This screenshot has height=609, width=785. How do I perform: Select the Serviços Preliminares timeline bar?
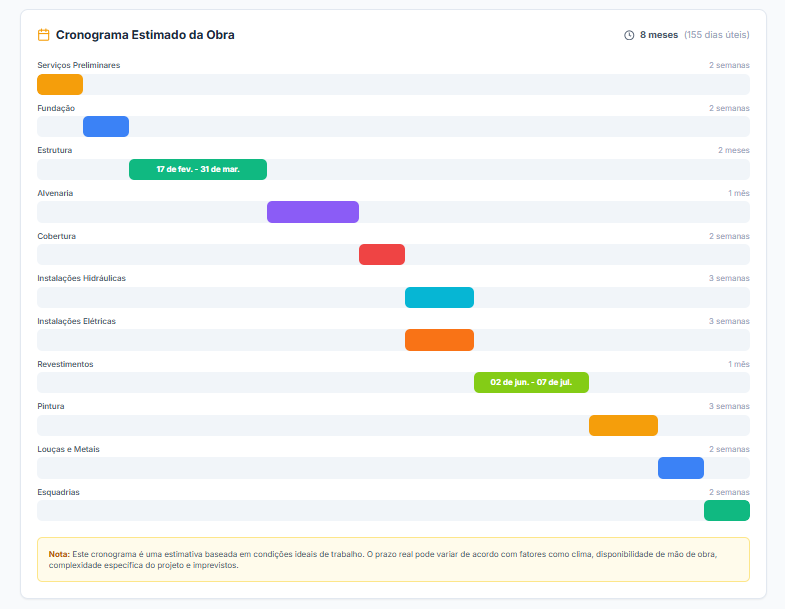coord(60,85)
